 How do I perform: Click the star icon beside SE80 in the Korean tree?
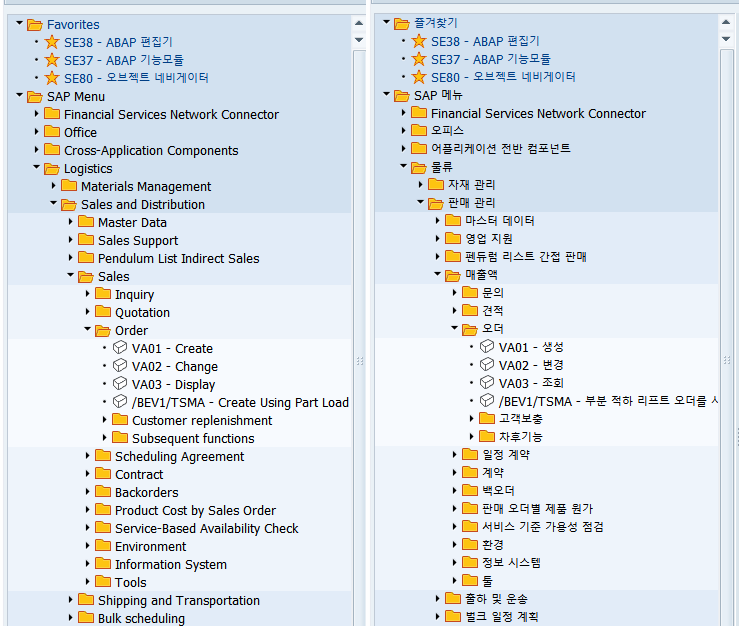click(419, 77)
